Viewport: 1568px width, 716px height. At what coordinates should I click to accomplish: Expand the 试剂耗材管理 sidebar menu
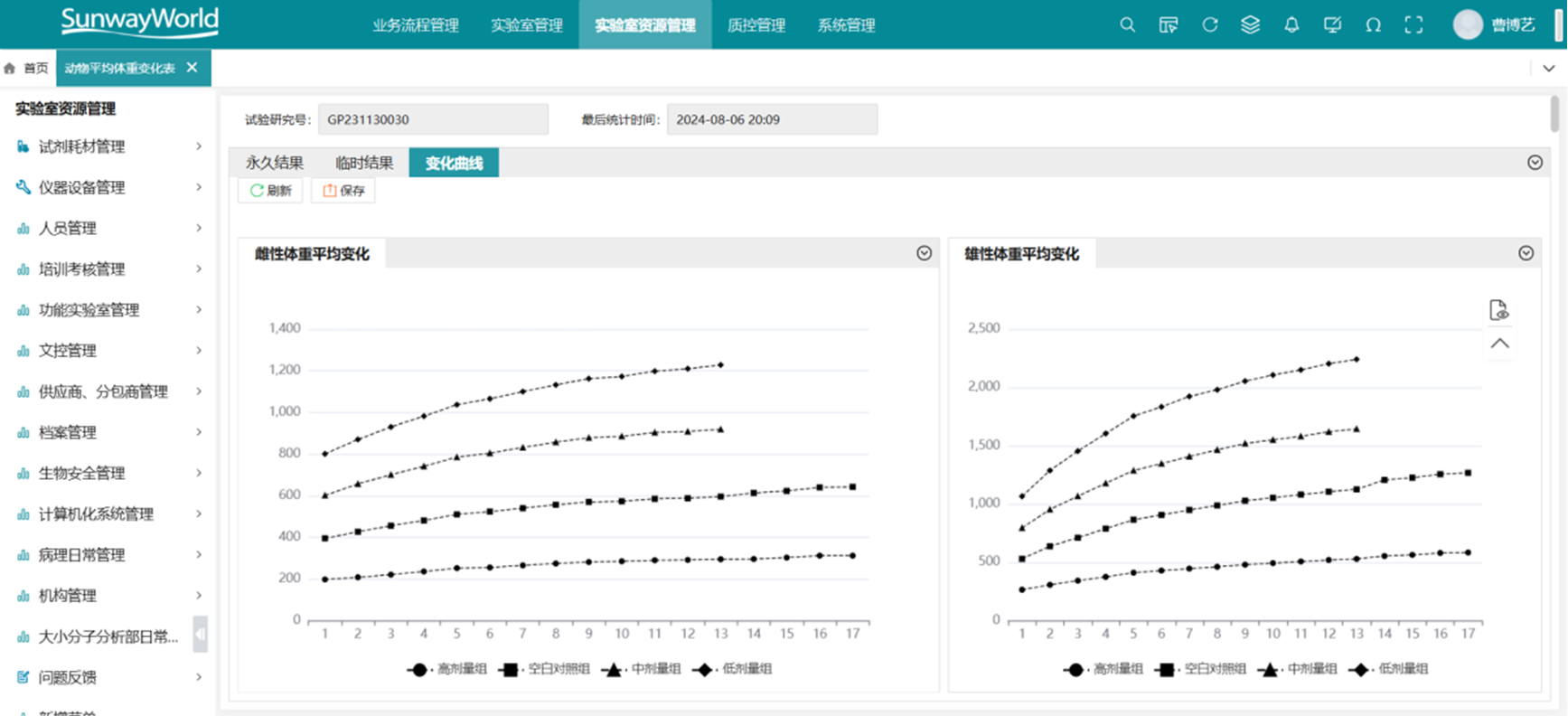(x=108, y=146)
